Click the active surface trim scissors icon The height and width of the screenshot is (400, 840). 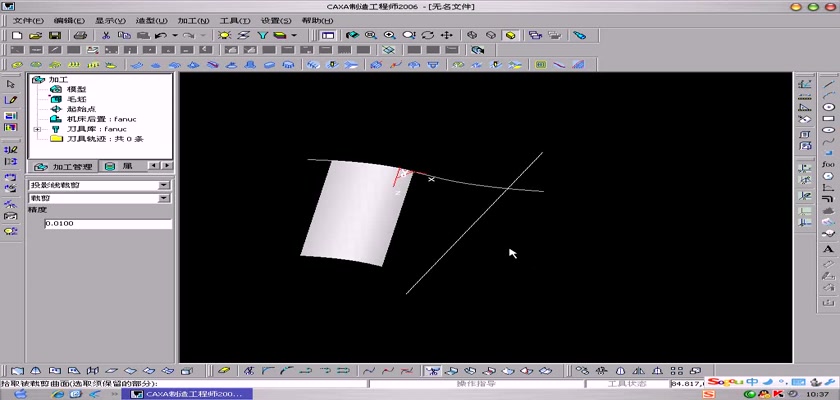coord(432,371)
